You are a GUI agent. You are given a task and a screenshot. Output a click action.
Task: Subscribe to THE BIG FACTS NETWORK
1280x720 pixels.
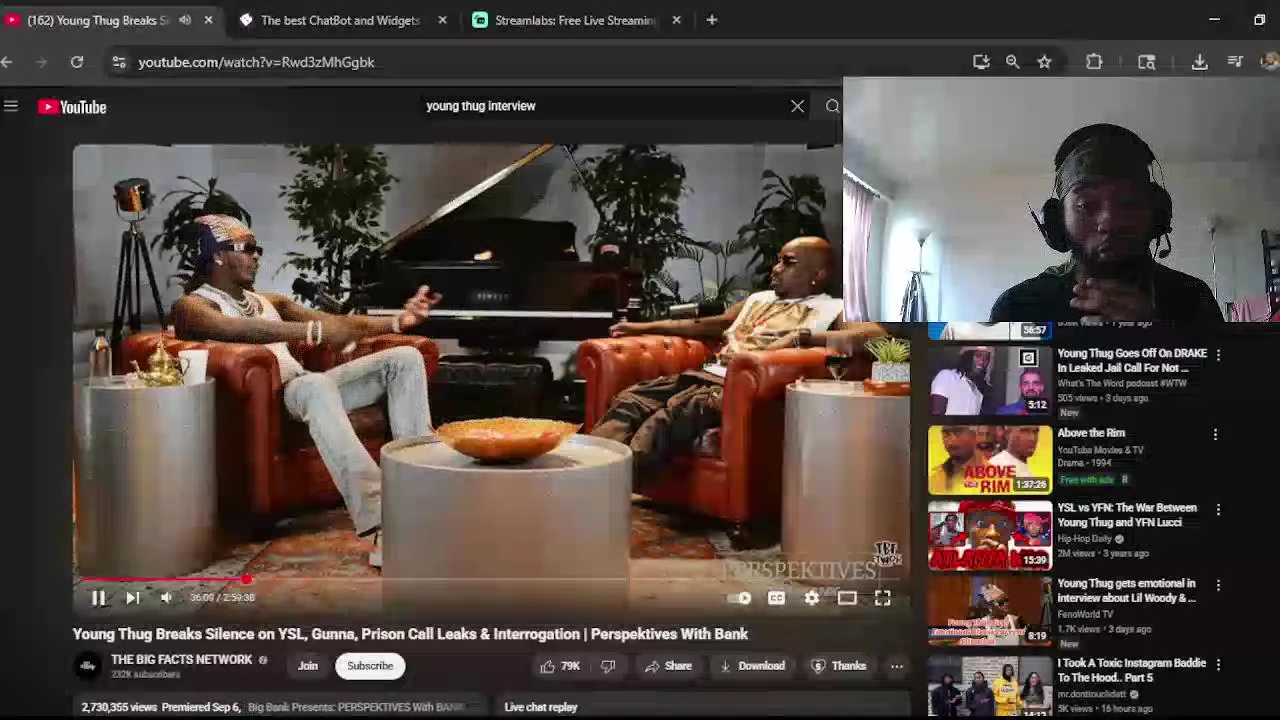tap(370, 666)
